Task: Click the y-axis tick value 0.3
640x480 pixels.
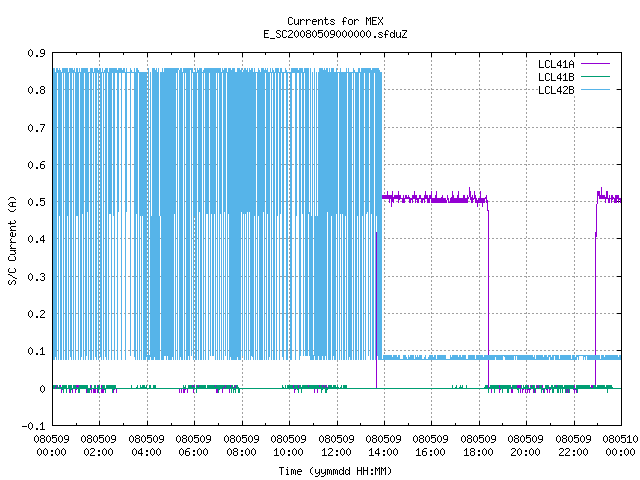Action: [x=36, y=277]
